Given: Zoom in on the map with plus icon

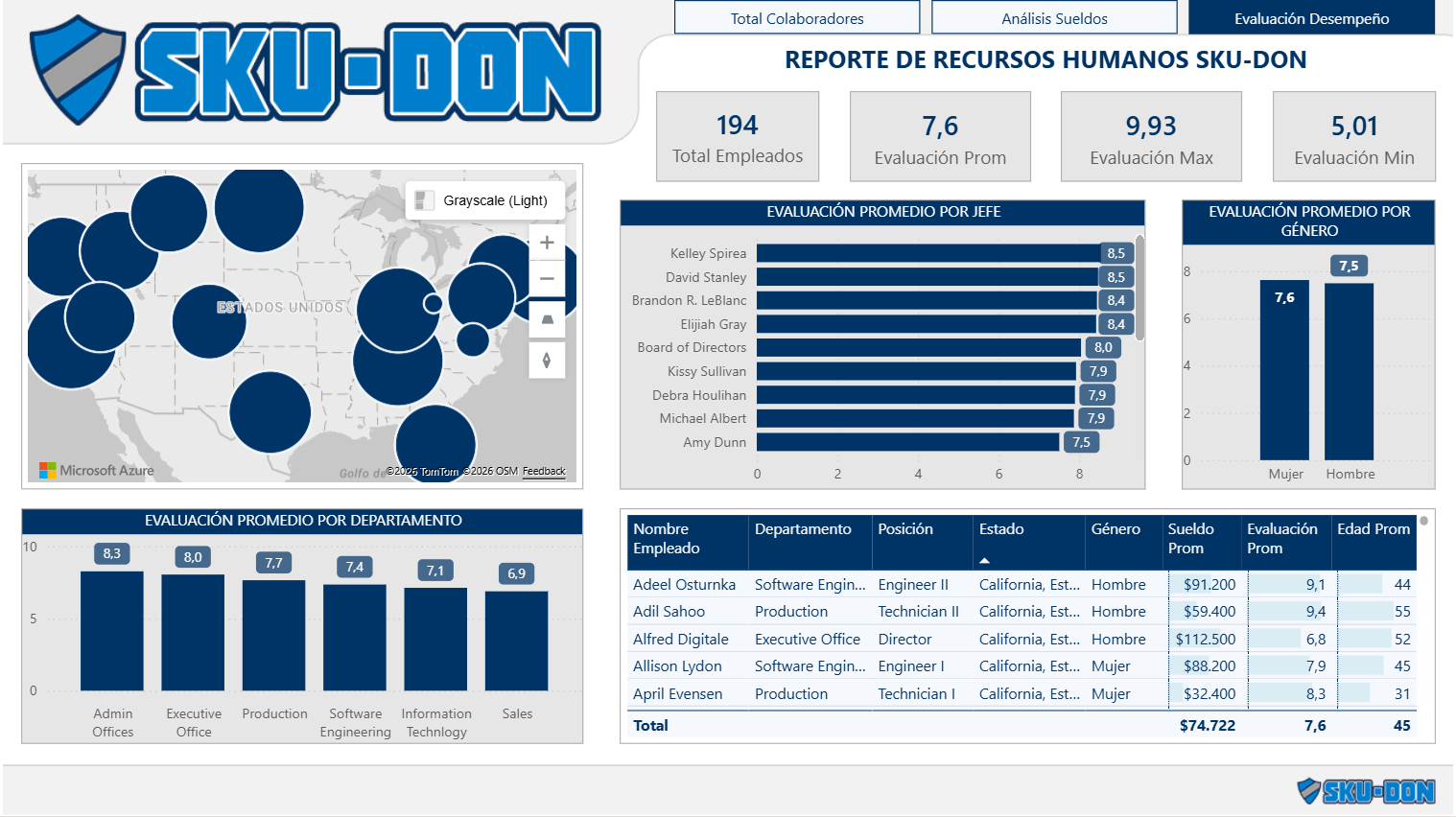Looking at the screenshot, I should pos(547,243).
